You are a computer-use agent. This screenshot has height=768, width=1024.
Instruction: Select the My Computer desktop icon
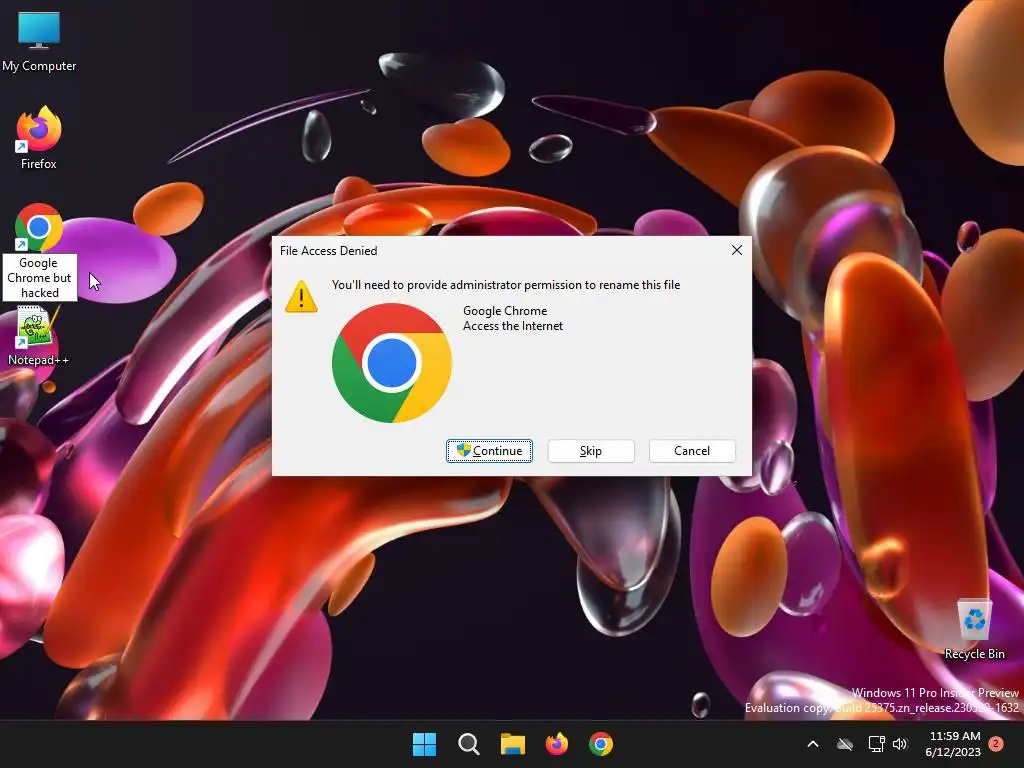39,42
